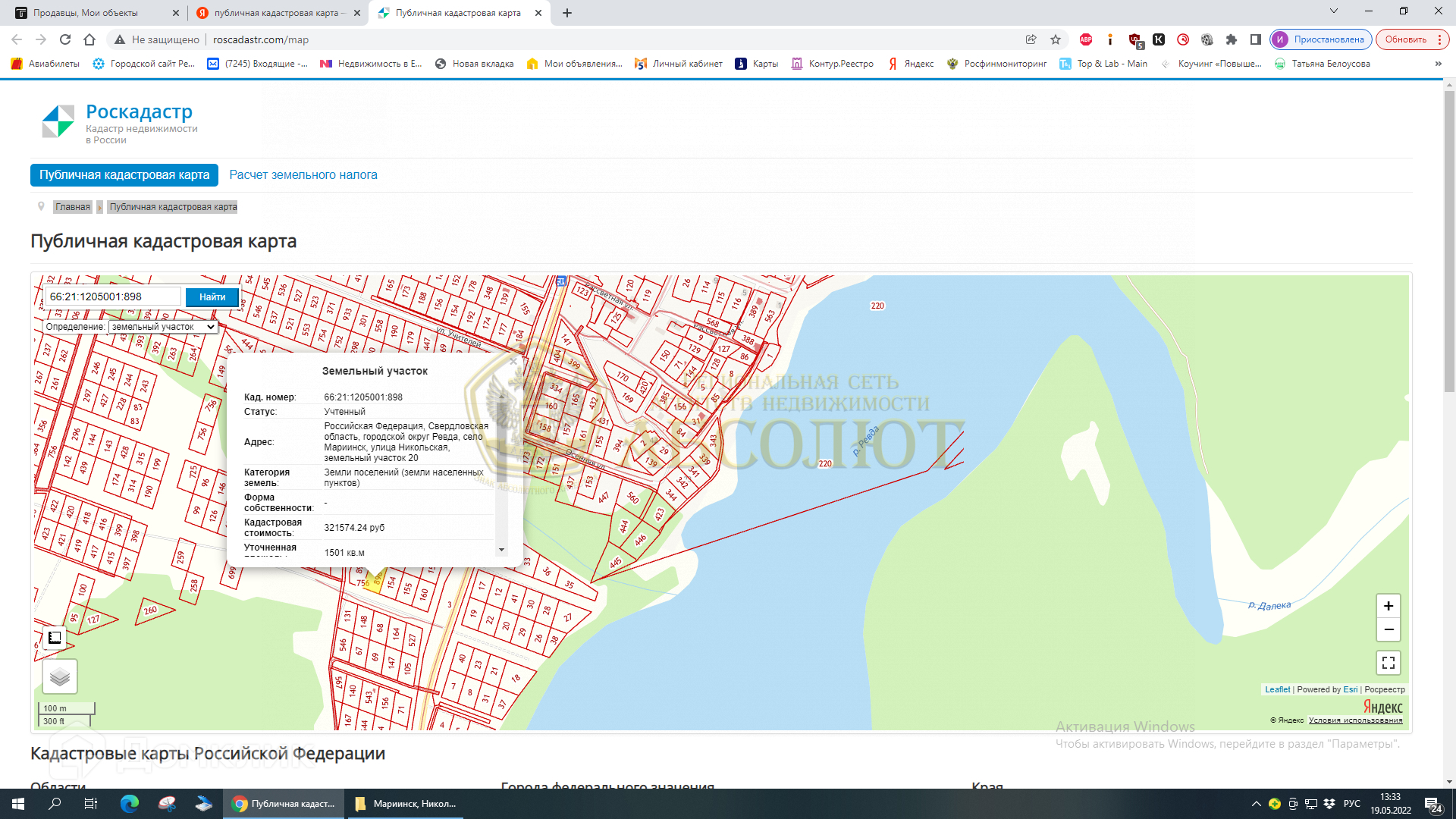Click the map measurement ruler icon
The height and width of the screenshot is (819, 1456).
[55, 638]
